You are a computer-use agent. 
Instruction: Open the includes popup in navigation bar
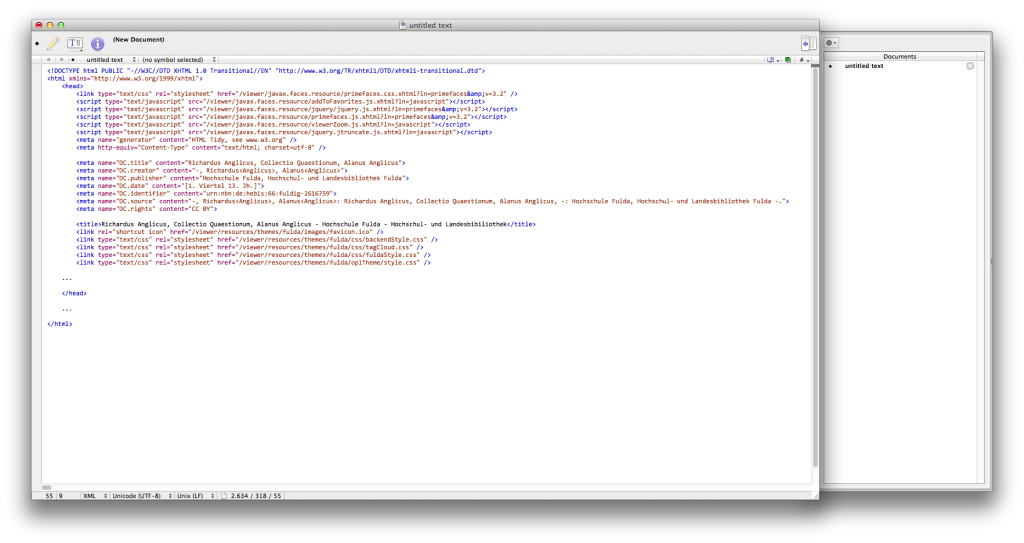[773, 59]
